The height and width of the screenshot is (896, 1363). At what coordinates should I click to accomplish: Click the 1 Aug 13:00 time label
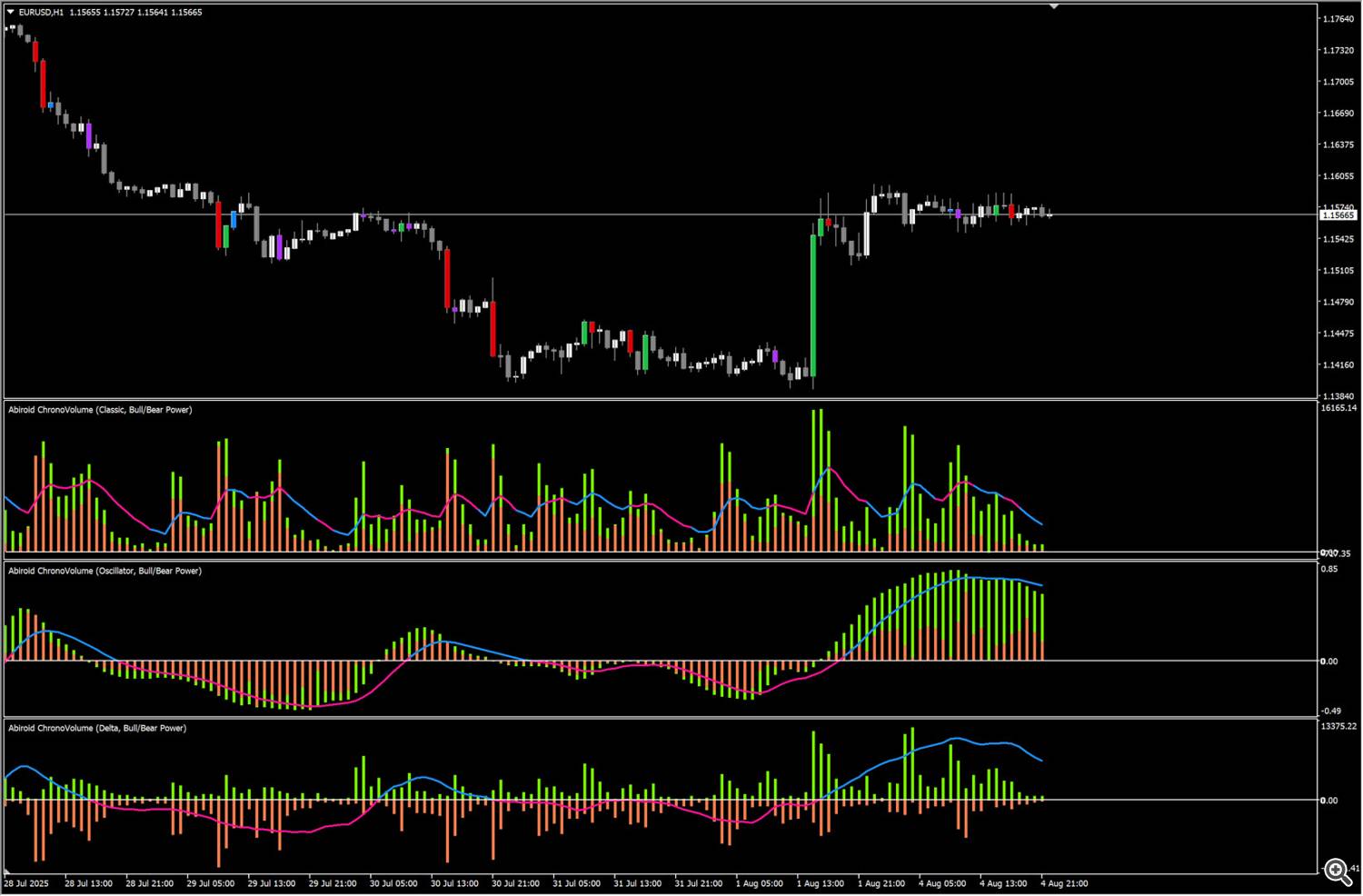click(820, 883)
